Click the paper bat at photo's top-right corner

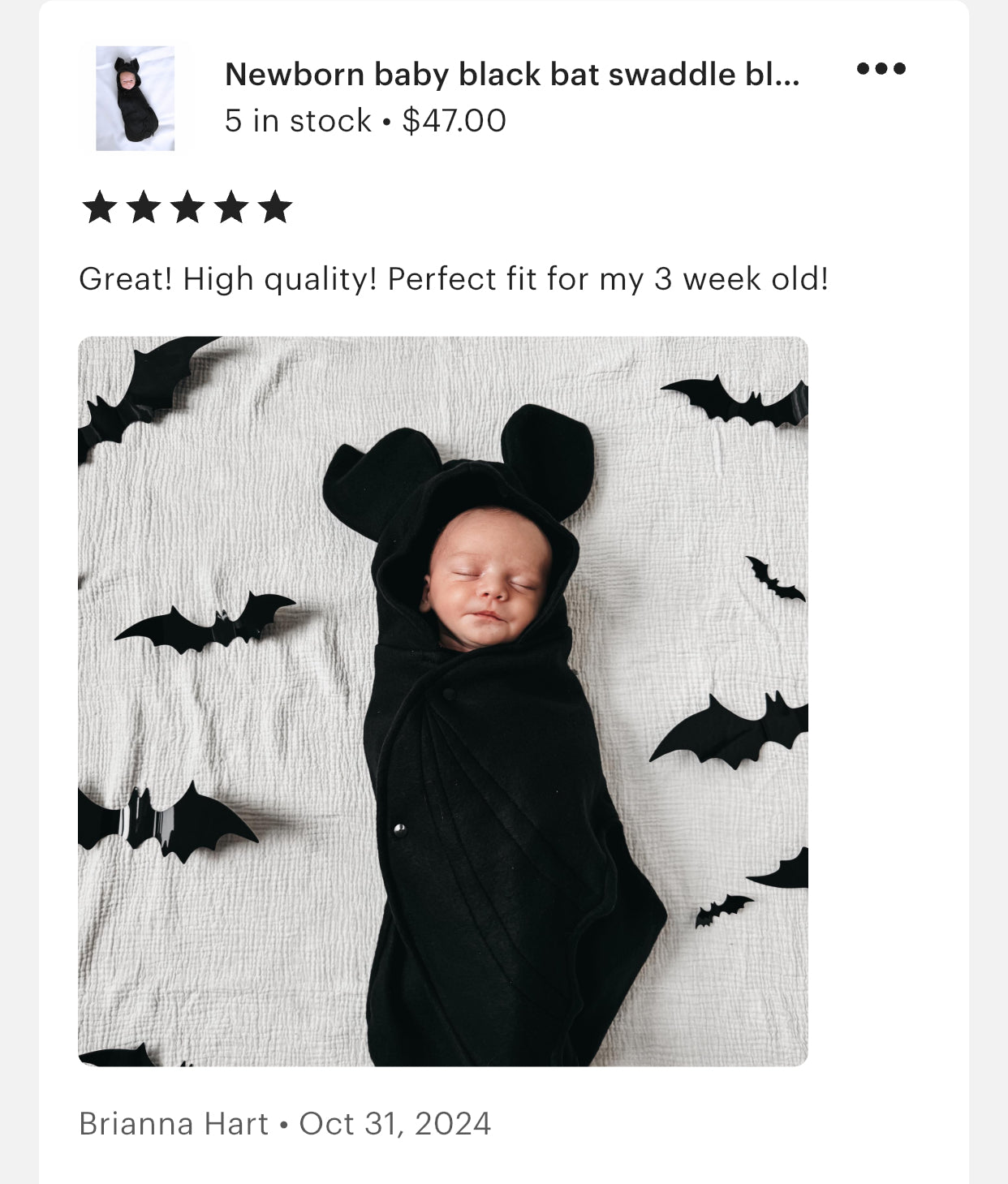click(x=739, y=402)
